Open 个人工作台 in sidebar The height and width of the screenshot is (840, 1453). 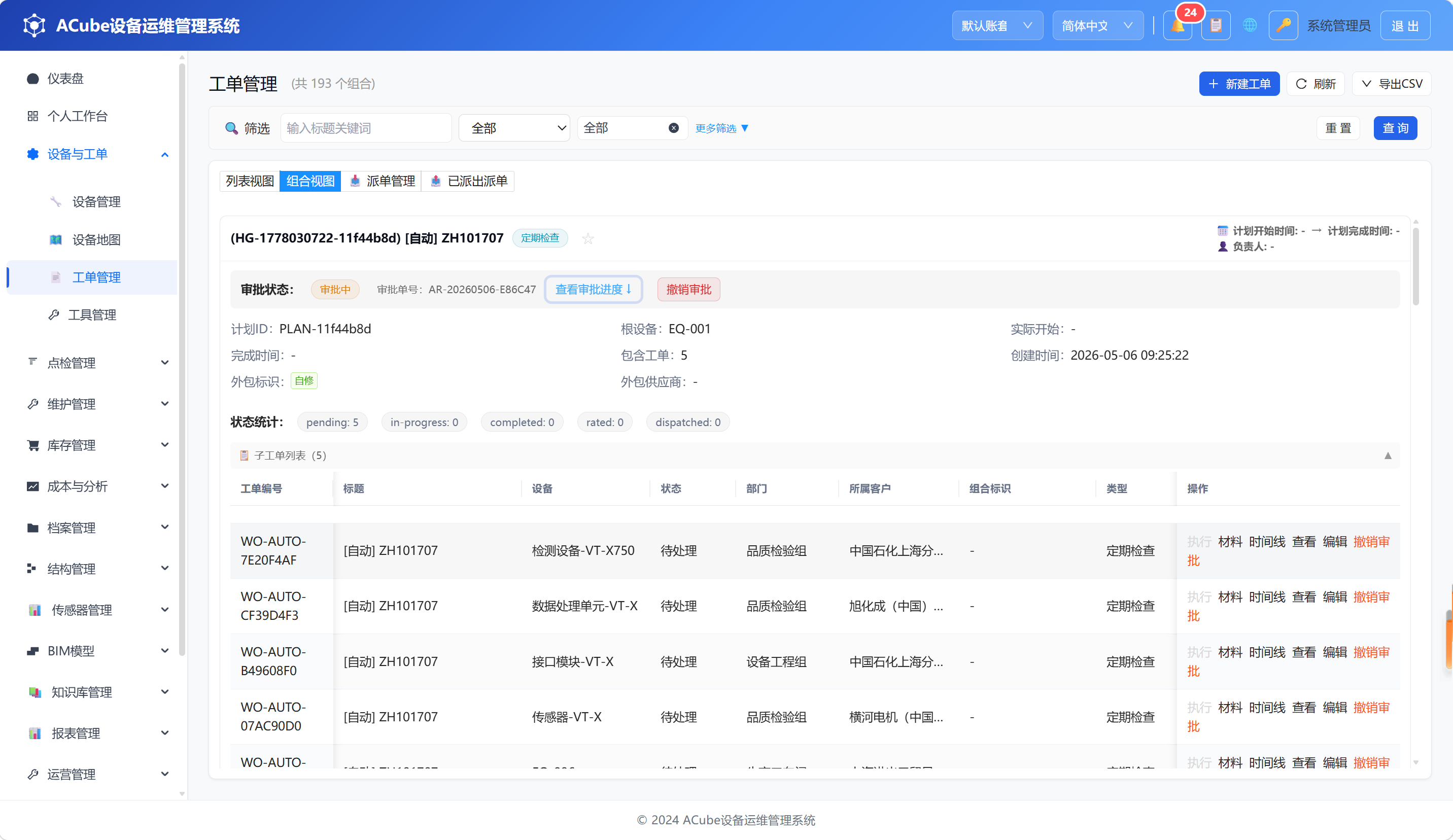92,116
